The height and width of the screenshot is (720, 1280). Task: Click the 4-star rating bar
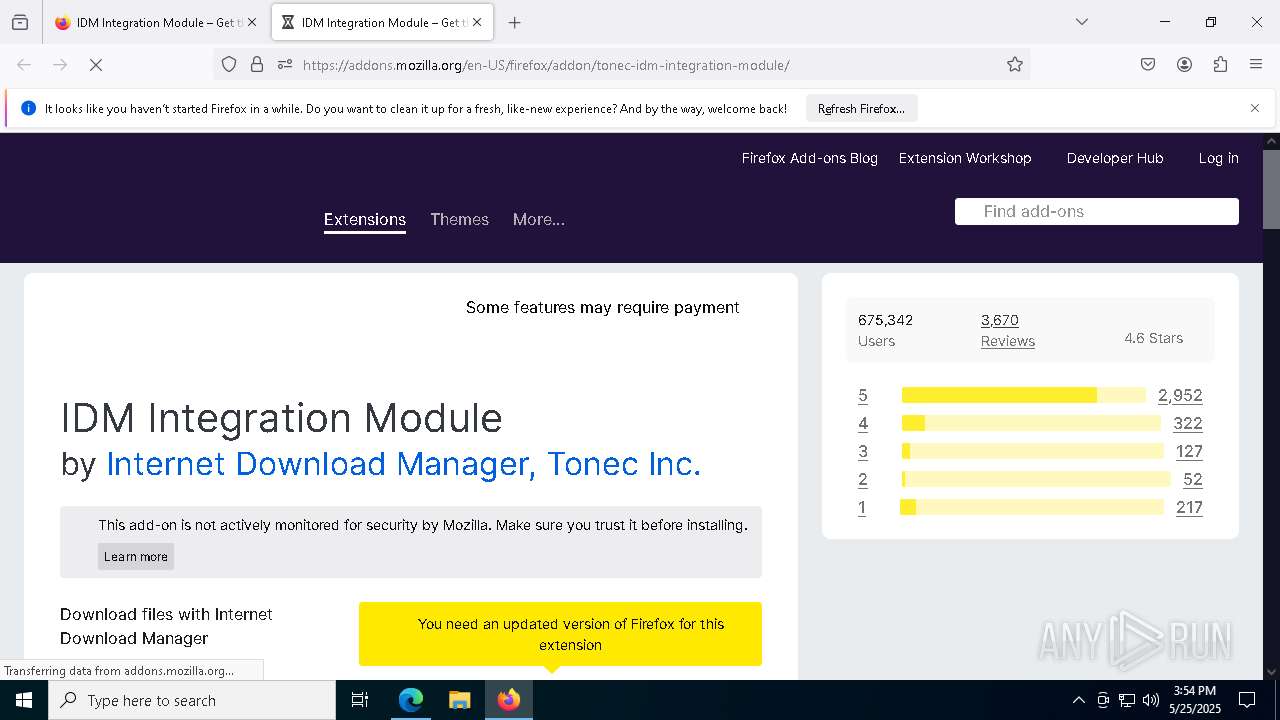[1031, 423]
